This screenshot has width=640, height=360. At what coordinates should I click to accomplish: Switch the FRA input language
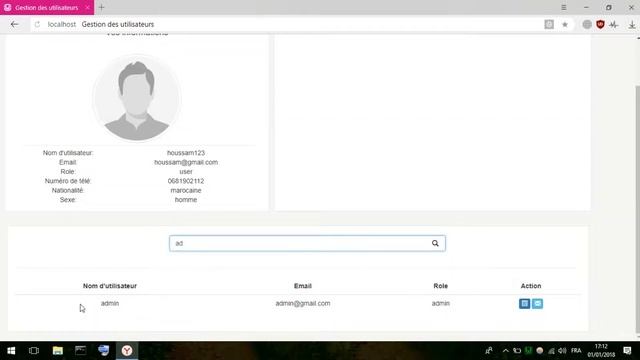[576, 351]
